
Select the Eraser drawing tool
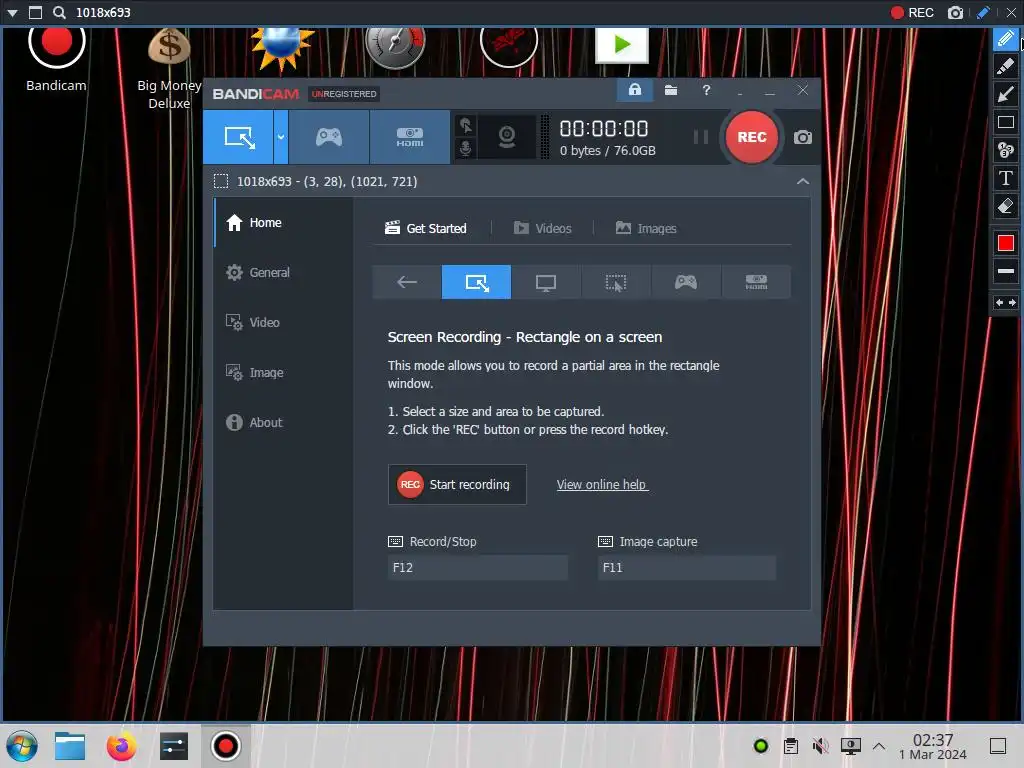pos(1006,206)
